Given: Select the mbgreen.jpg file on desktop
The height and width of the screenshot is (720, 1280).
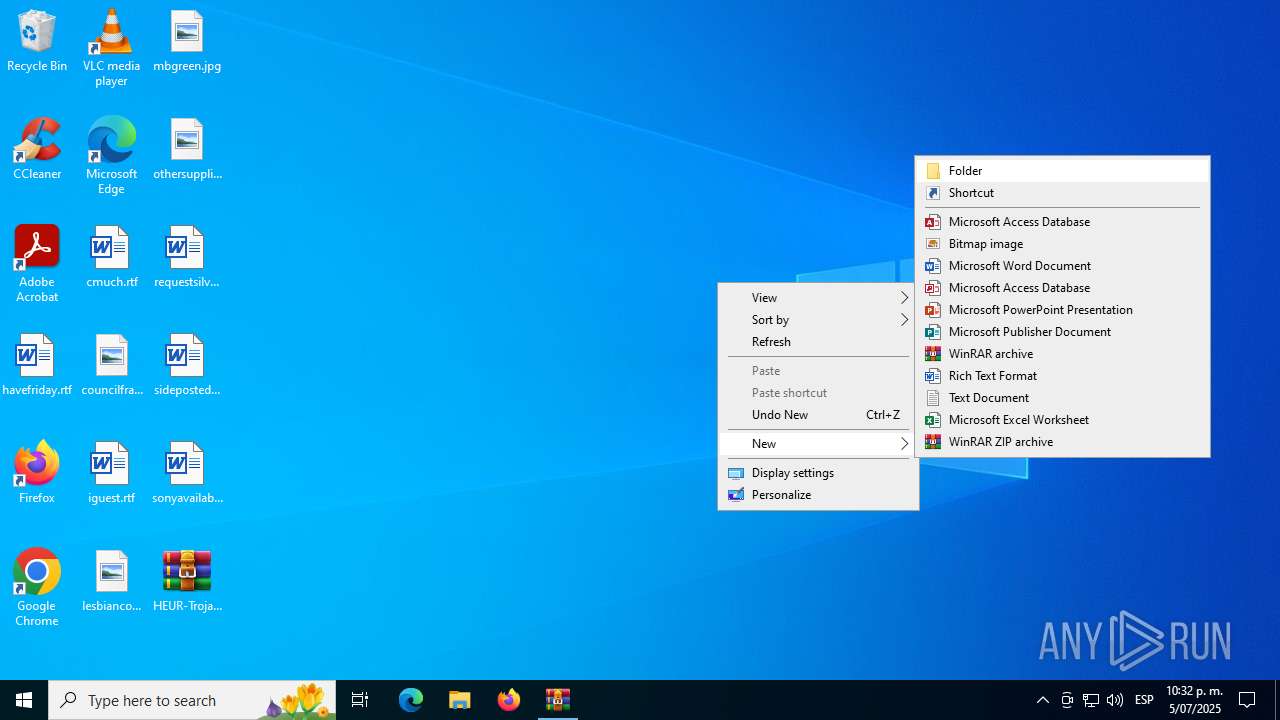Looking at the screenshot, I should click(187, 42).
